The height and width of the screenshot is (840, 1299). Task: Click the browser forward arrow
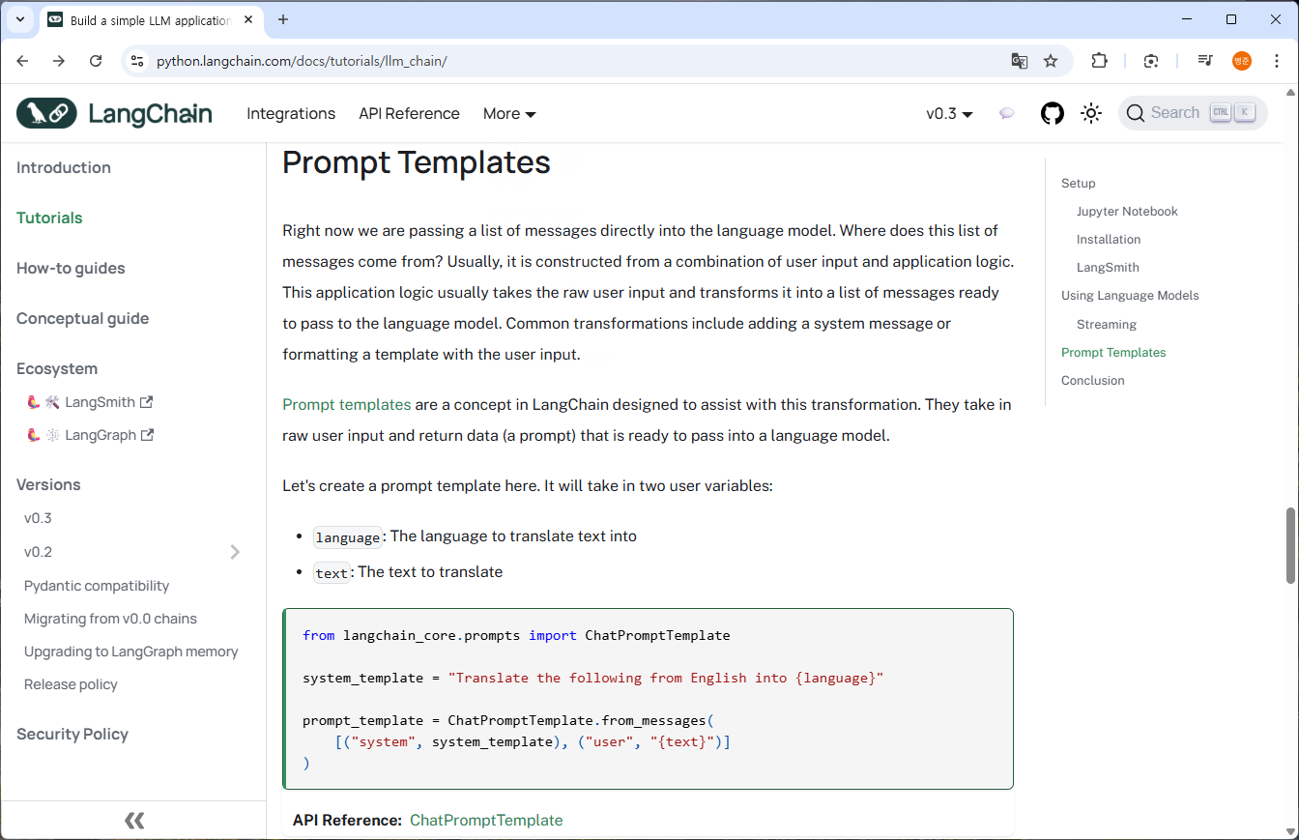coord(59,61)
